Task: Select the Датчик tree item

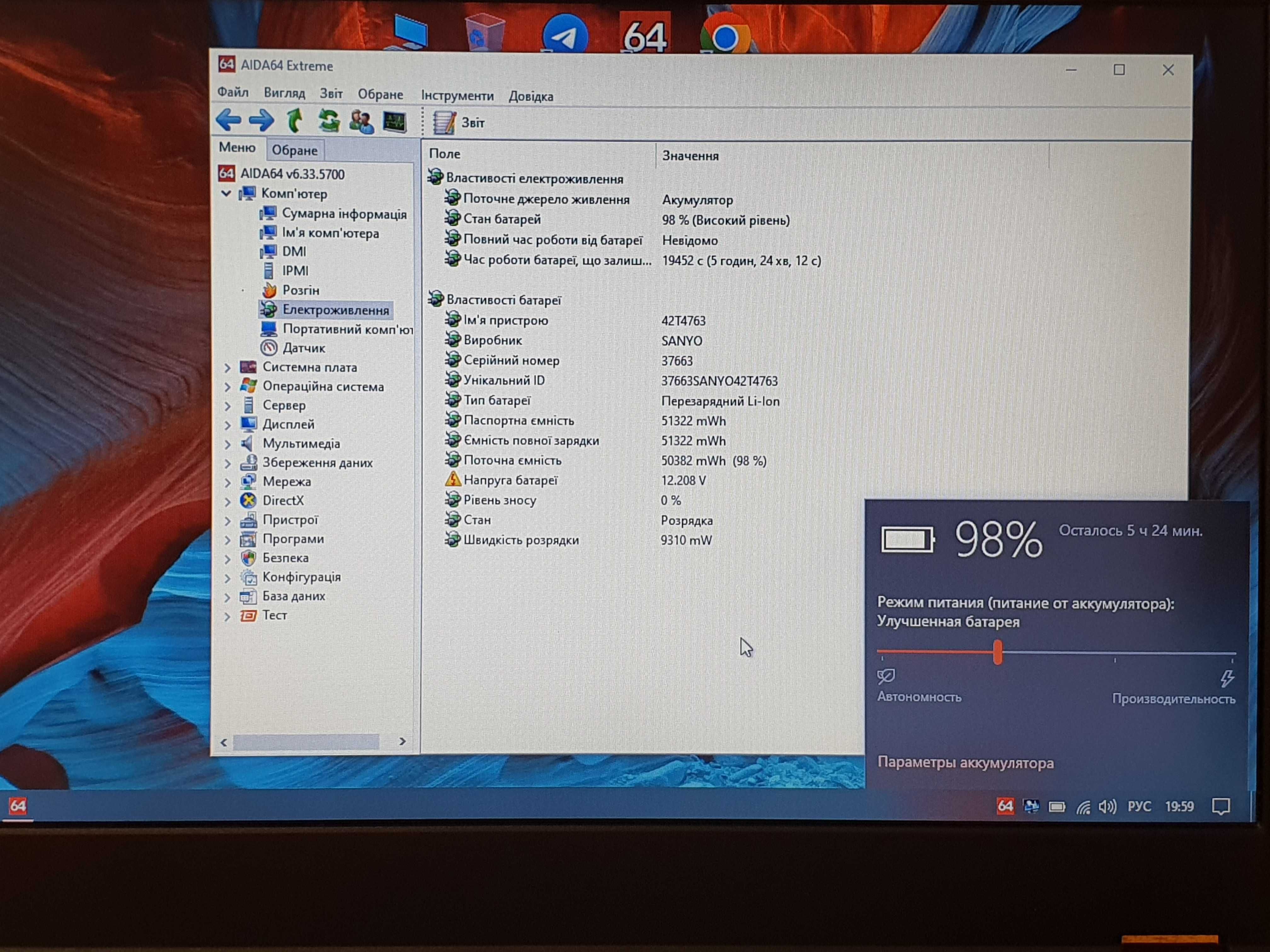Action: (x=293, y=348)
